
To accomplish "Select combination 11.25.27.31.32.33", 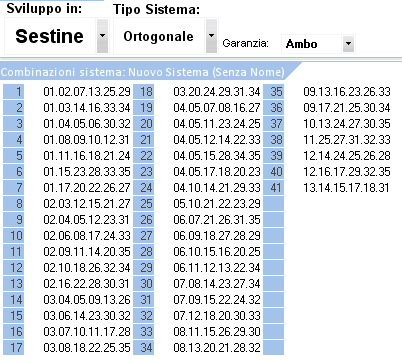I will pos(347,140).
